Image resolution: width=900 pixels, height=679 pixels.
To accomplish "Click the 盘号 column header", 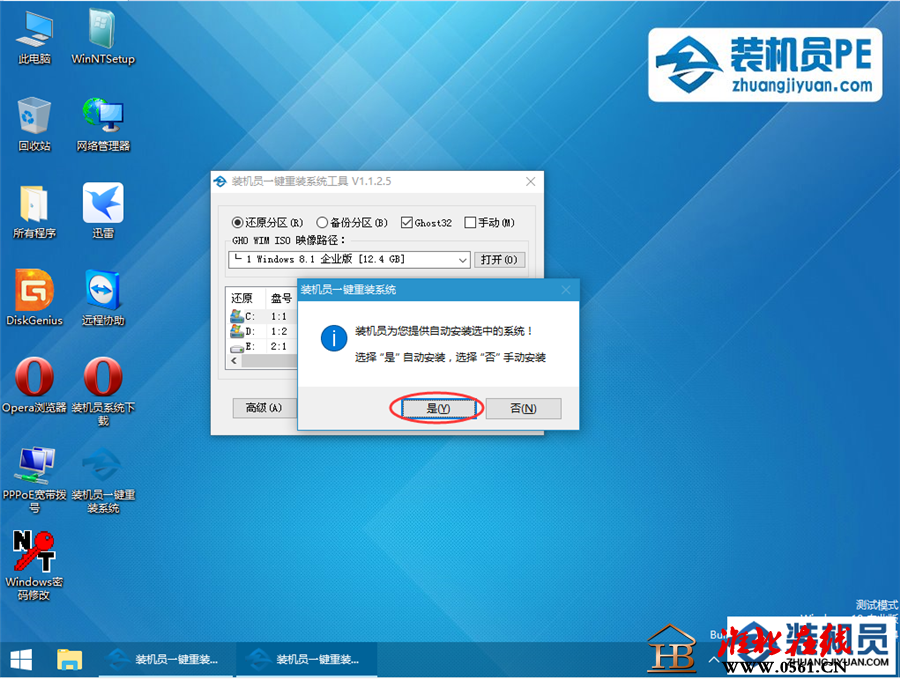I will 281,298.
